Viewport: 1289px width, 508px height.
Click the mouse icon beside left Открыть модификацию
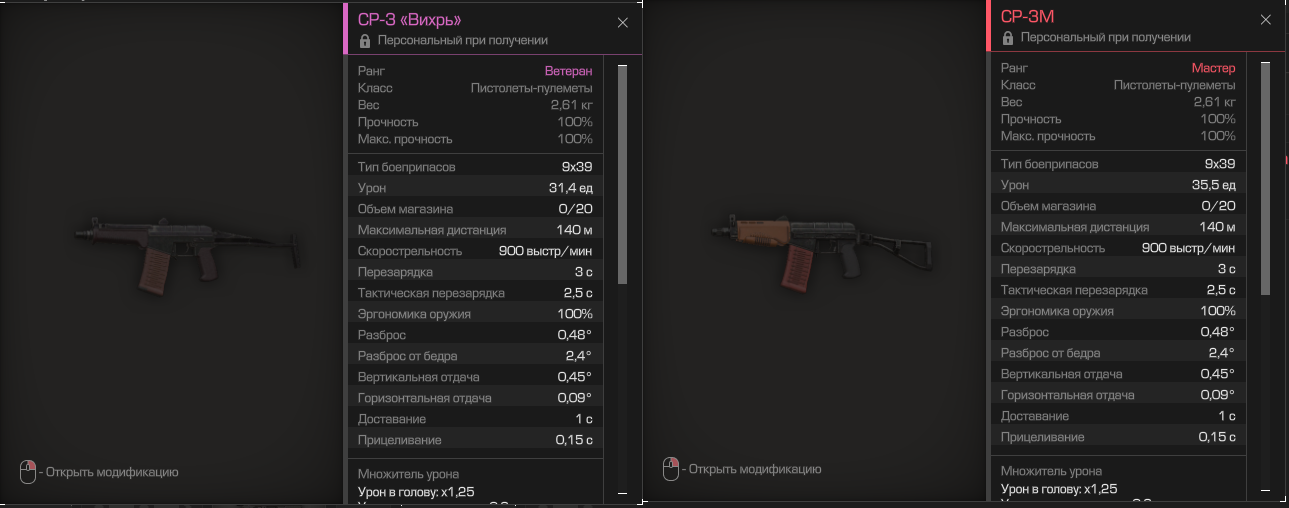click(27, 471)
